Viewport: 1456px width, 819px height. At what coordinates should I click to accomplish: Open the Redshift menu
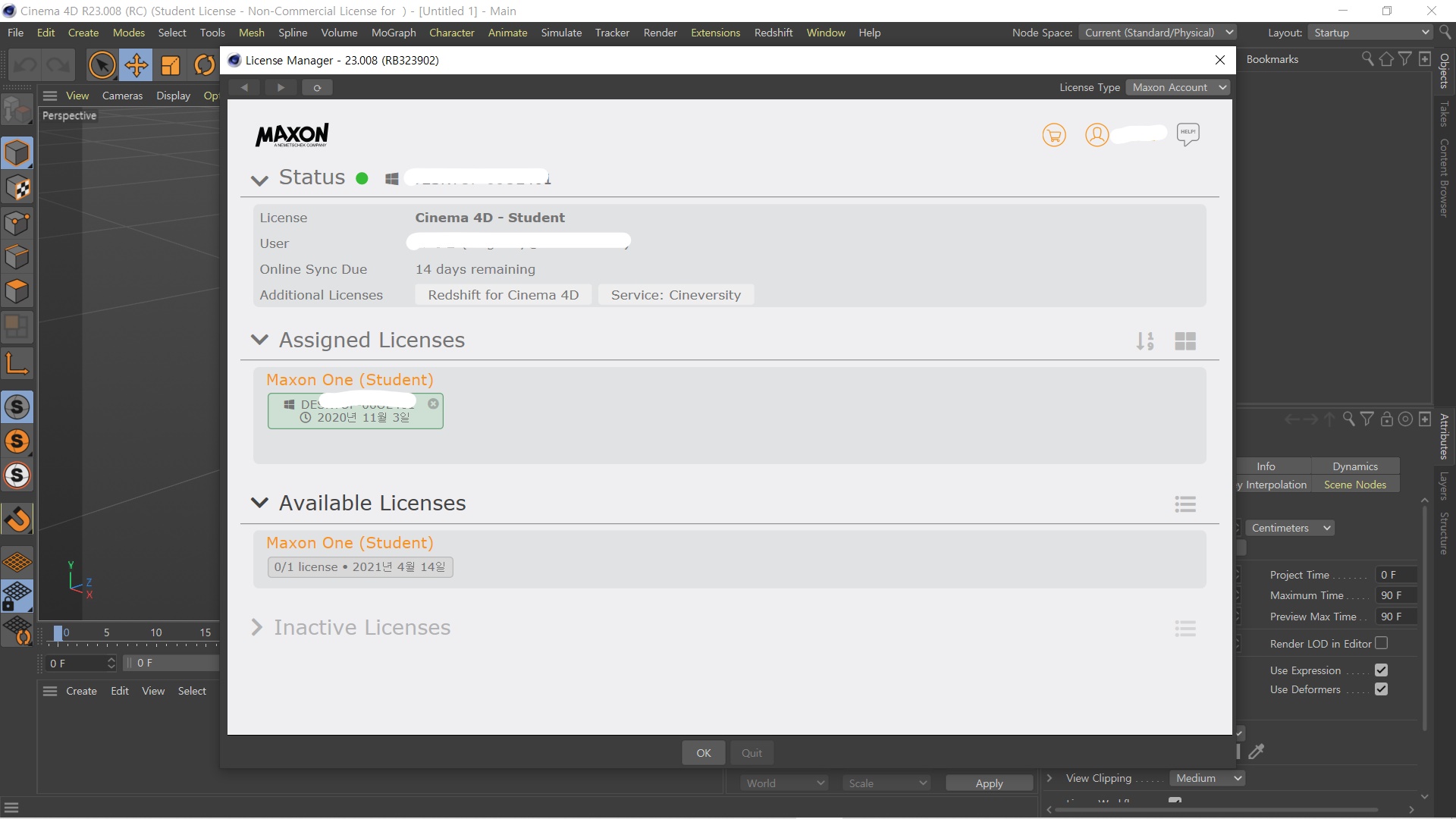pos(773,33)
